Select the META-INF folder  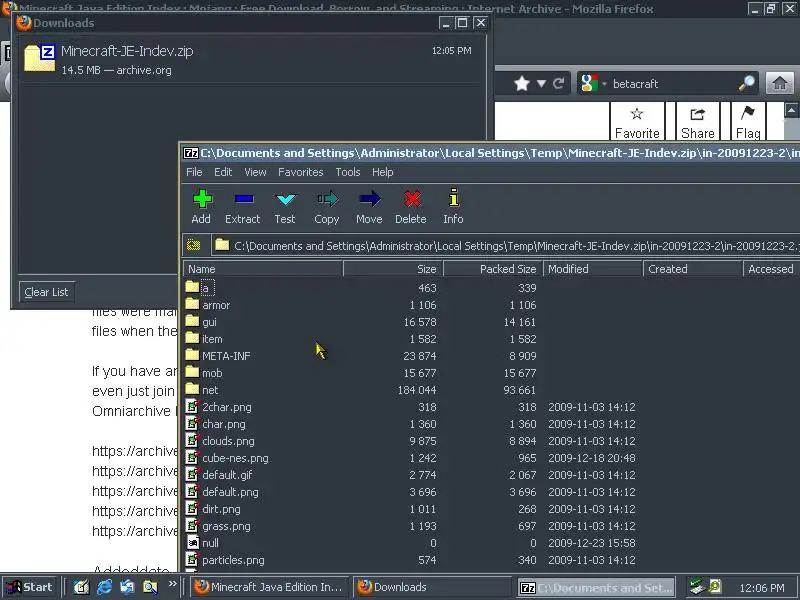(x=226, y=356)
